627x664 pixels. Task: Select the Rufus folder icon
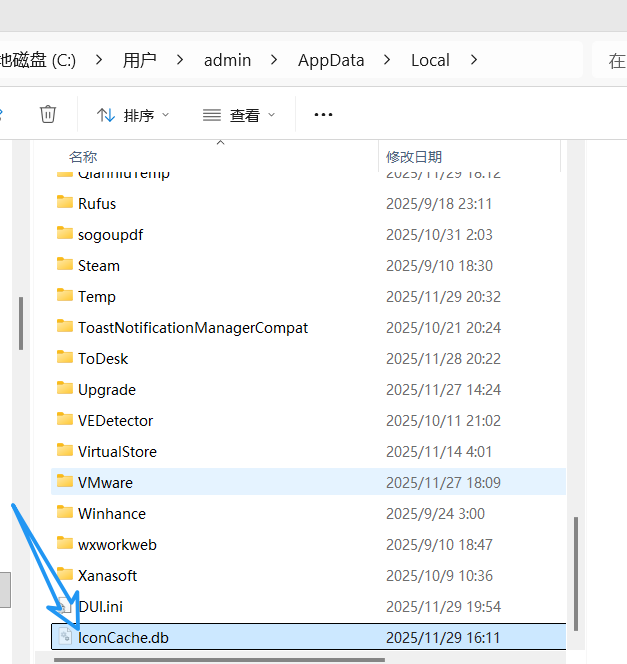[x=65, y=203]
